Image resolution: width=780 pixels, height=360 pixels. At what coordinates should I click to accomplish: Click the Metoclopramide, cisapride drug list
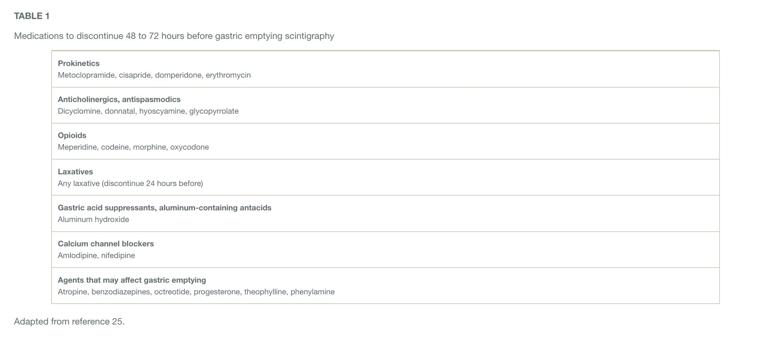coord(154,75)
